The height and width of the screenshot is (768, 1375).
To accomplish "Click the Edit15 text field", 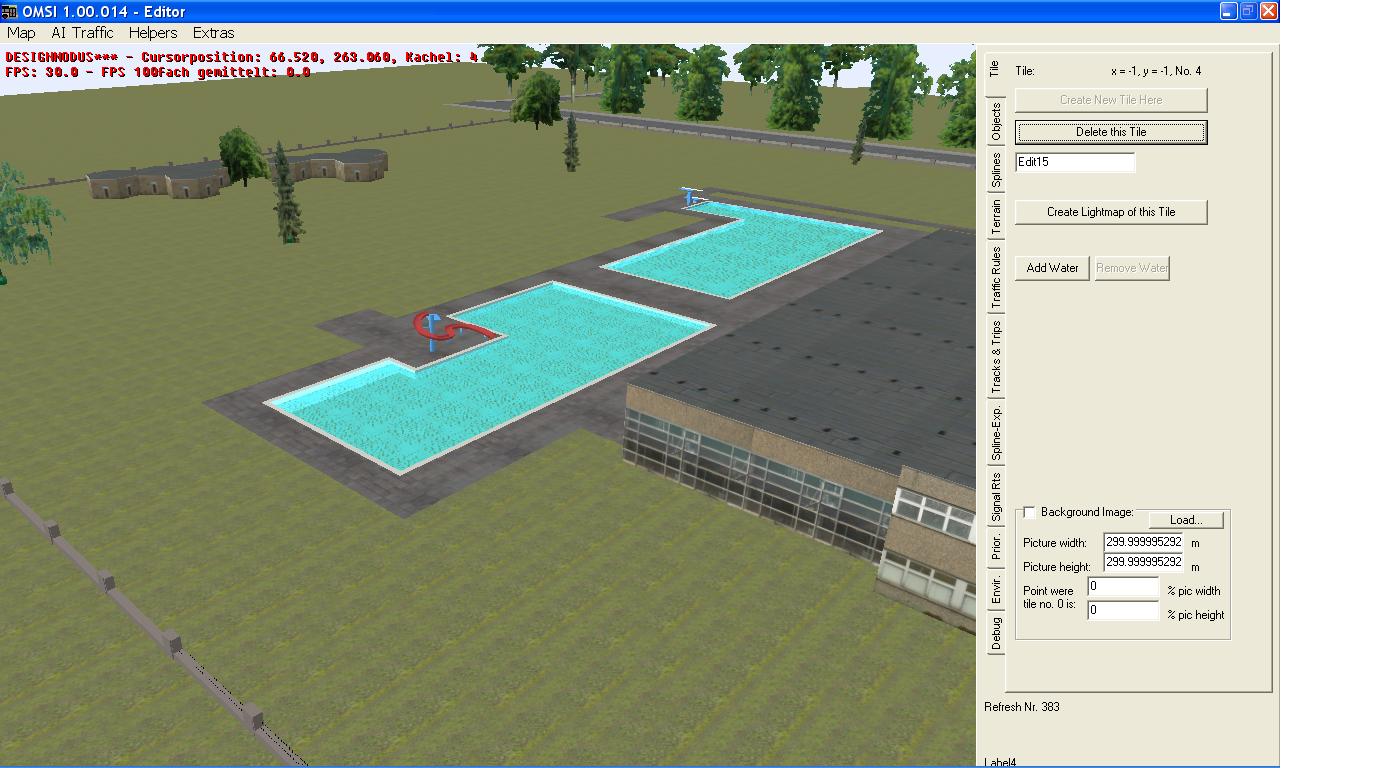I will pos(1075,162).
